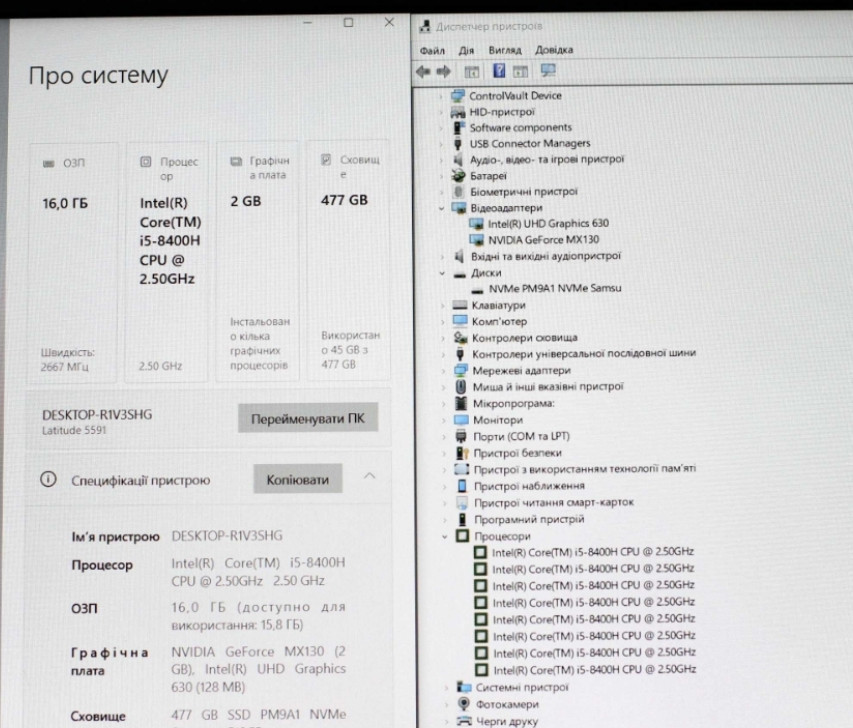The width and height of the screenshot is (853, 728).
Task: Open the Файл menu
Action: click(x=432, y=50)
